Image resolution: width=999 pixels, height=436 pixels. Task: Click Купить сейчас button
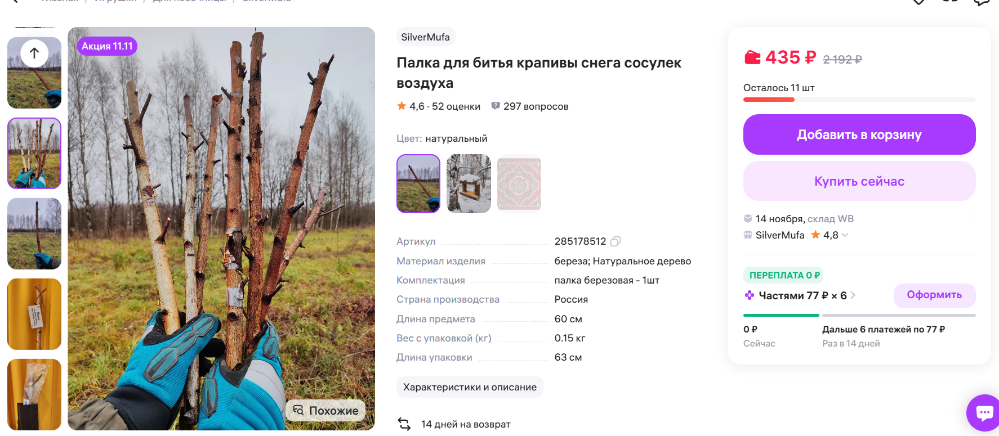[x=859, y=181]
